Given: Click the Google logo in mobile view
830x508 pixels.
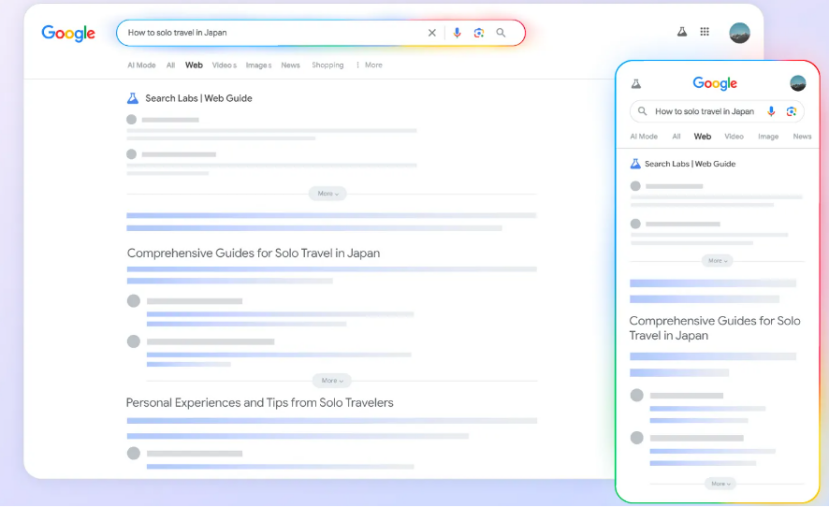Looking at the screenshot, I should (x=715, y=83).
